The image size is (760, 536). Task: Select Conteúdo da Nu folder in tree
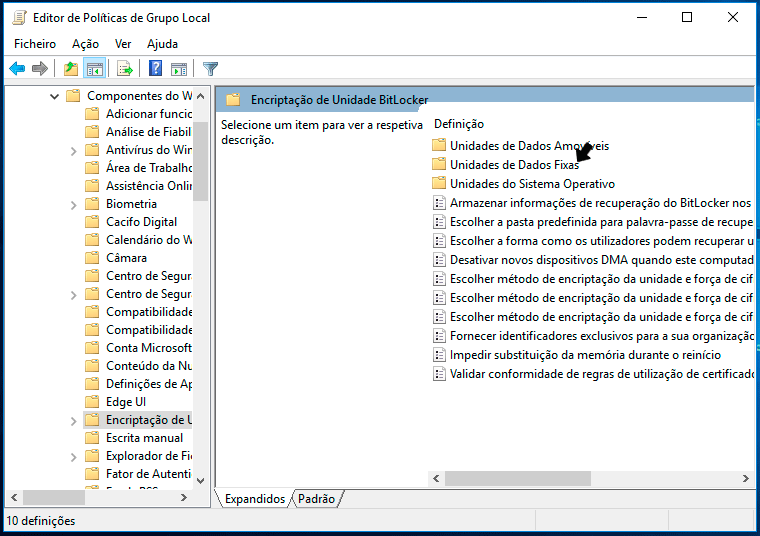pos(139,365)
